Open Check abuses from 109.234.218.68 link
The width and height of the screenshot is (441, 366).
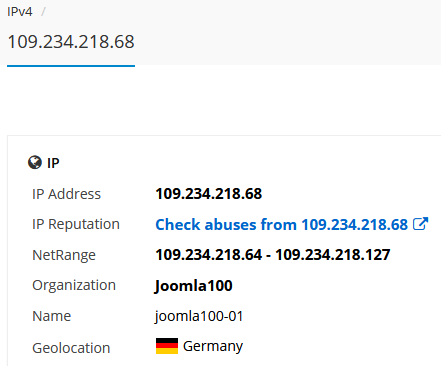pos(281,224)
